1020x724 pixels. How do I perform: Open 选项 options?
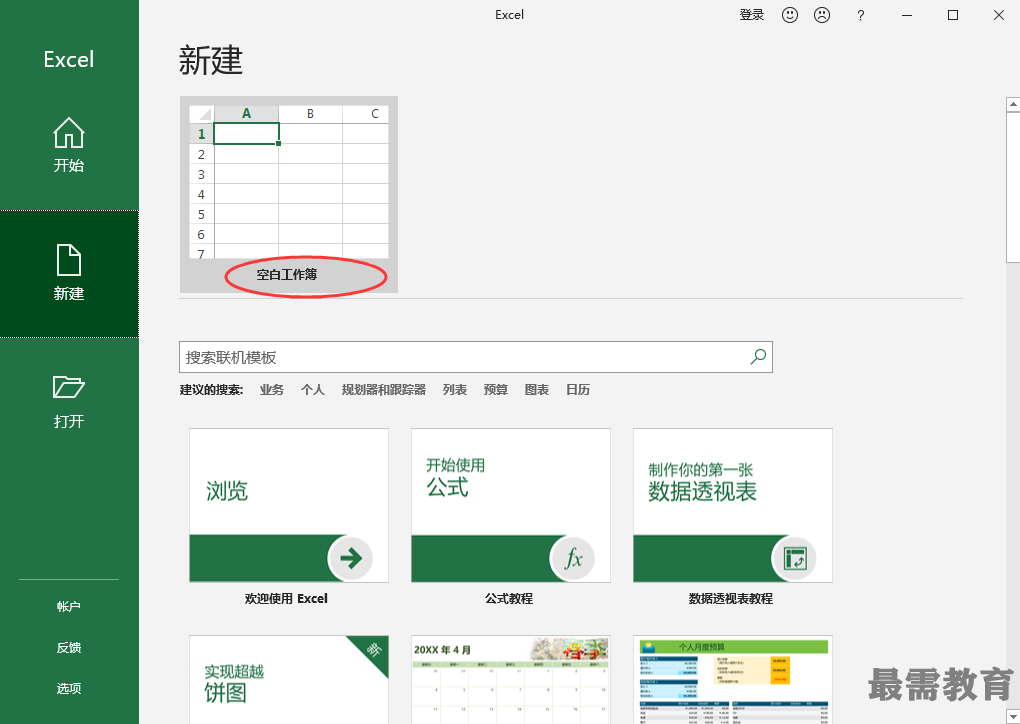tap(69, 688)
